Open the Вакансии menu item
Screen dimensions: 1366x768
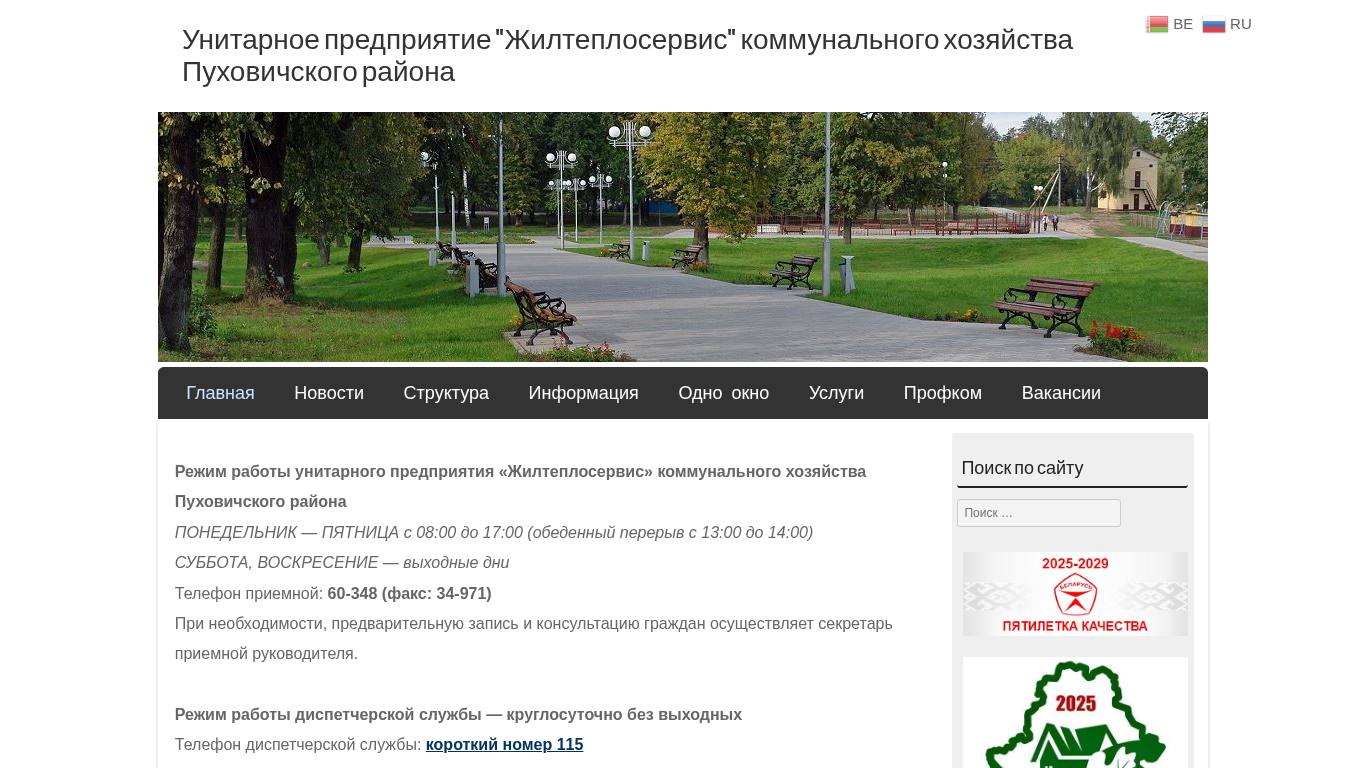1061,393
